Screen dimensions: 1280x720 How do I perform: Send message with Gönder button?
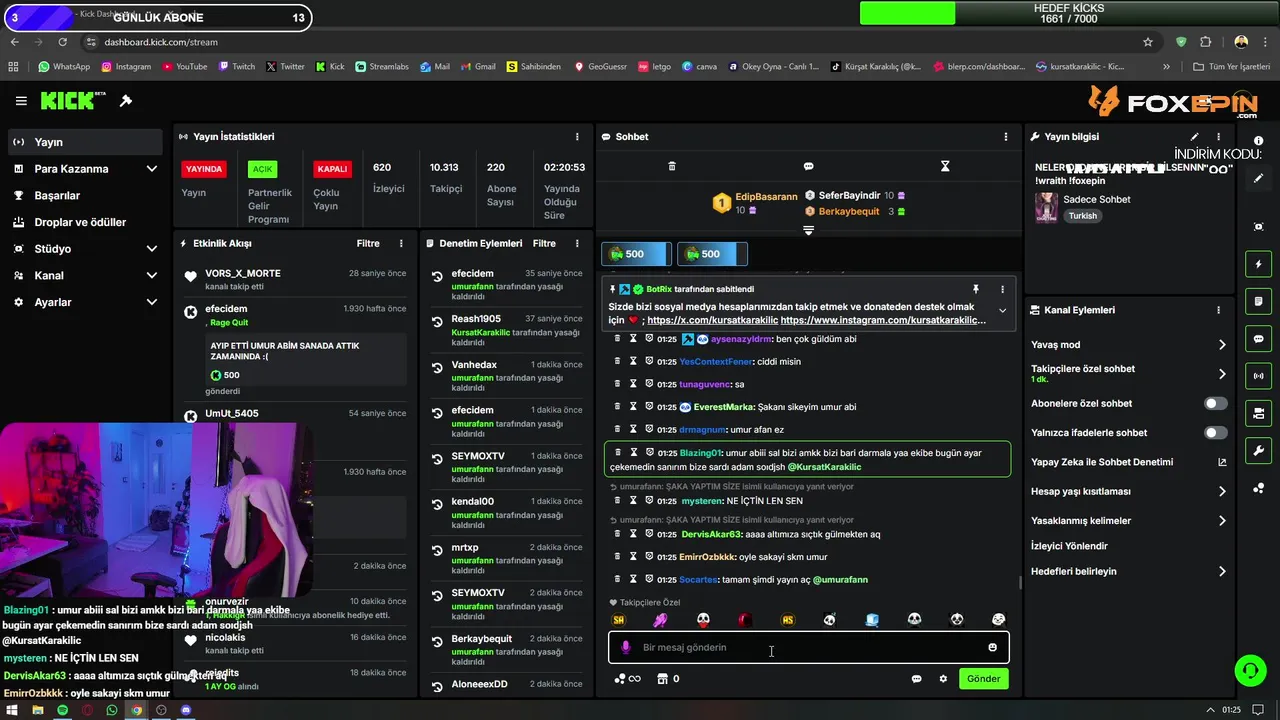983,679
